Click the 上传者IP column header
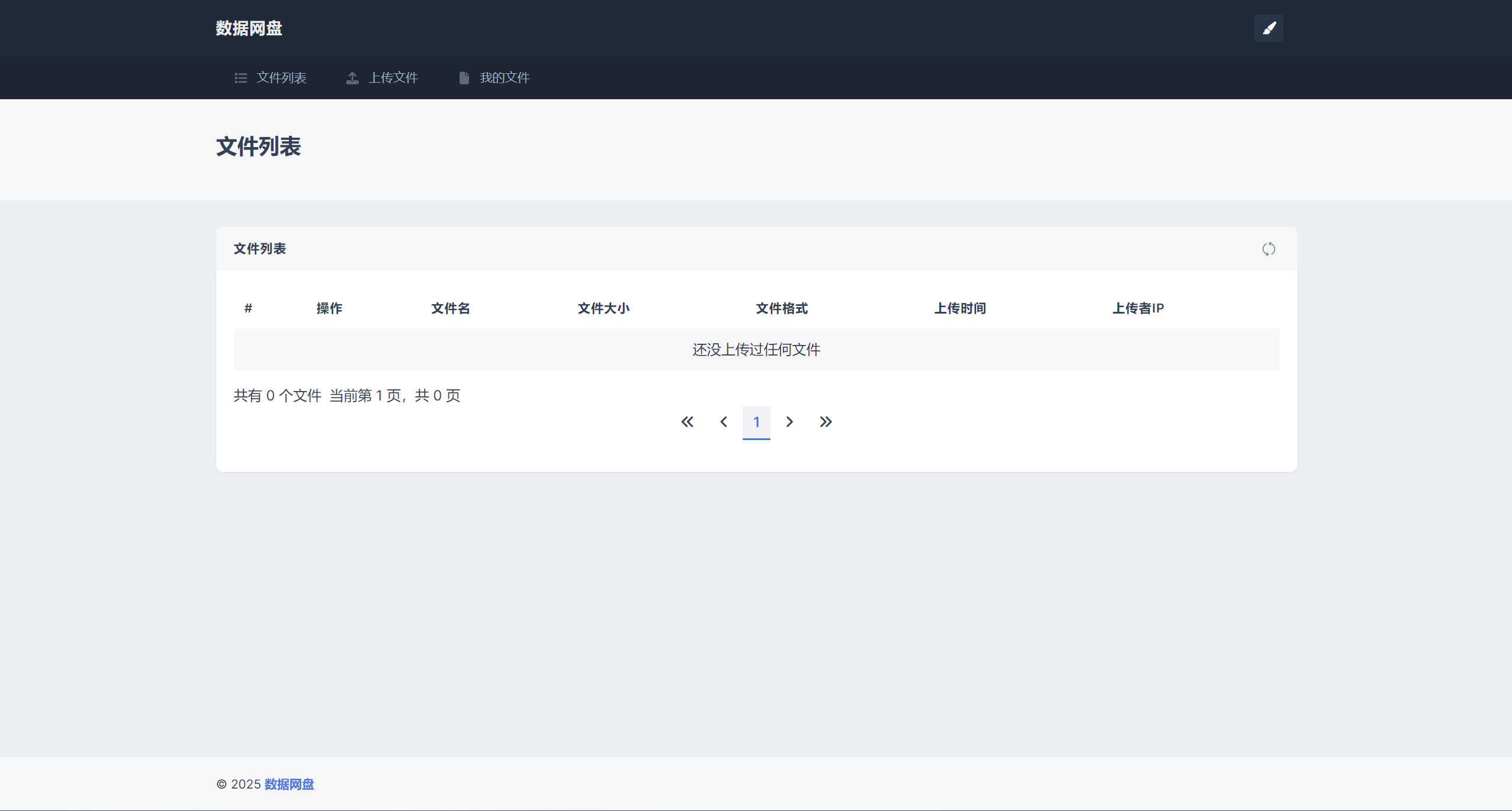This screenshot has width=1512, height=811. (1137, 308)
